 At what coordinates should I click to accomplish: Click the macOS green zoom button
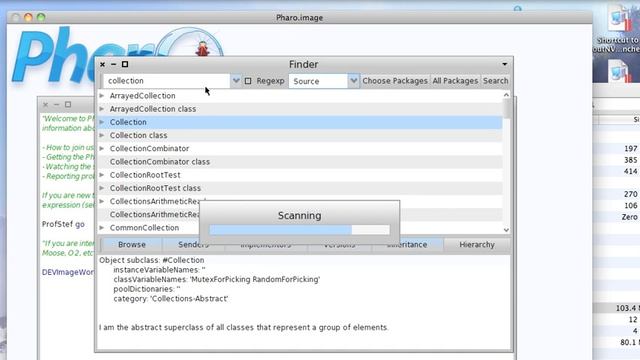point(41,17)
